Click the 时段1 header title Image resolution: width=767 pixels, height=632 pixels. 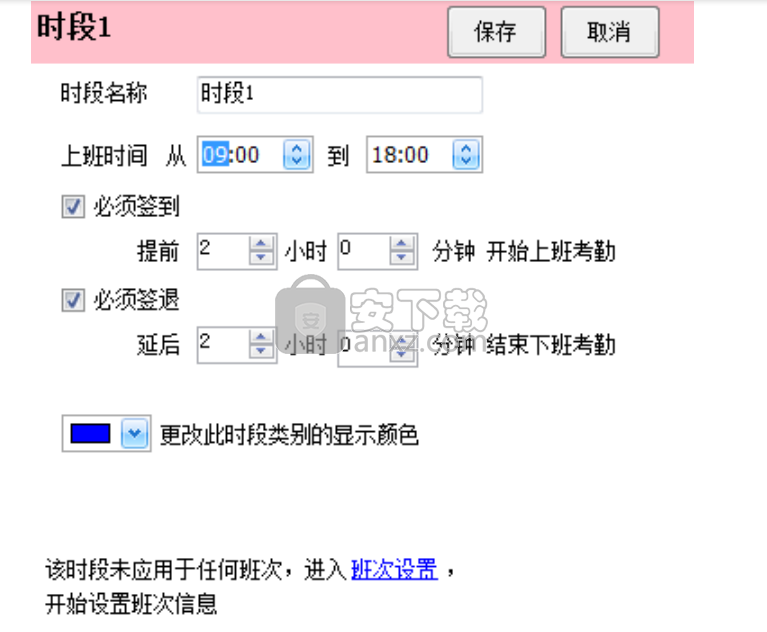pyautogui.click(x=74, y=27)
